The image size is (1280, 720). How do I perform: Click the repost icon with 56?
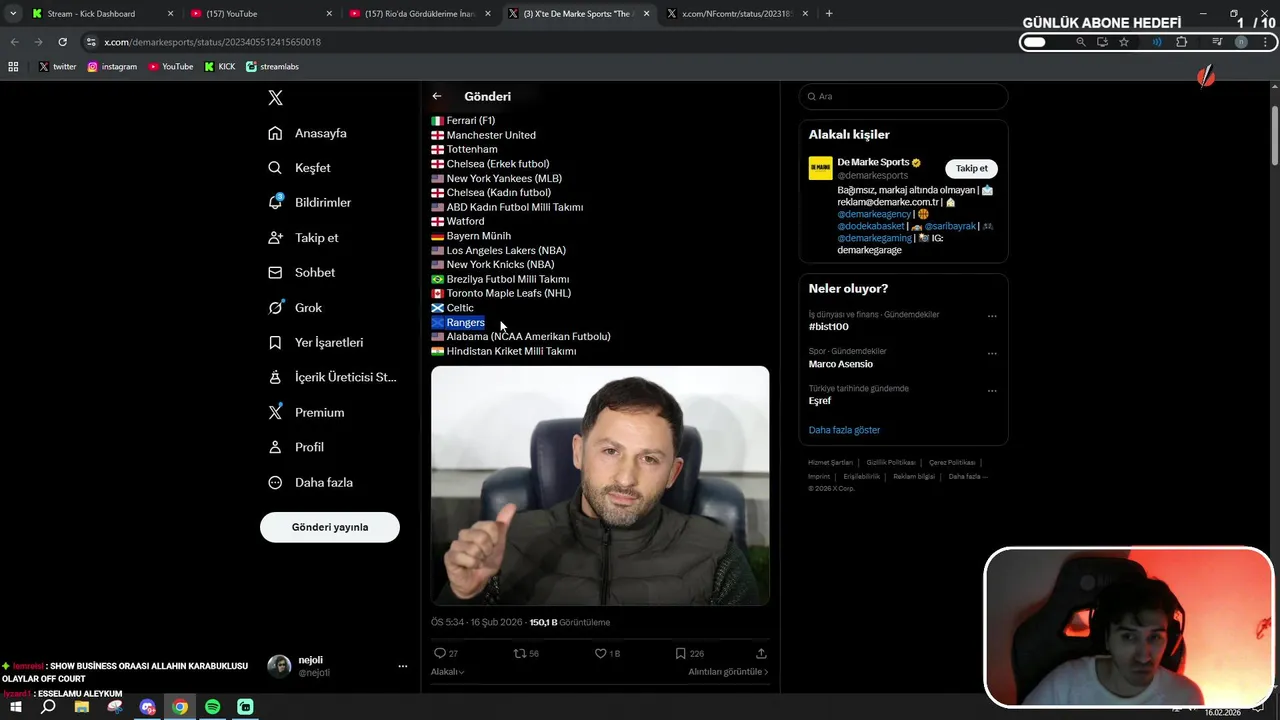point(518,653)
